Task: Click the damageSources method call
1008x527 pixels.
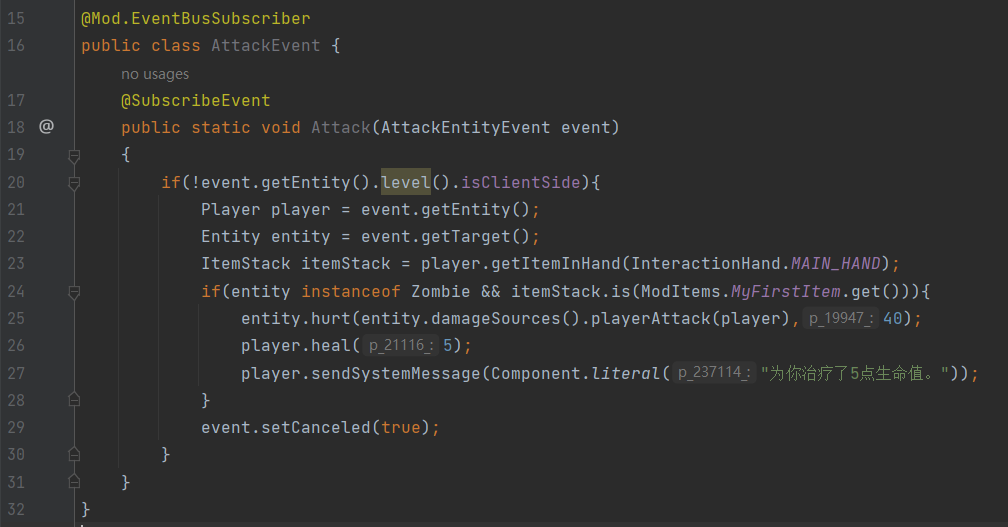Action: (x=495, y=318)
